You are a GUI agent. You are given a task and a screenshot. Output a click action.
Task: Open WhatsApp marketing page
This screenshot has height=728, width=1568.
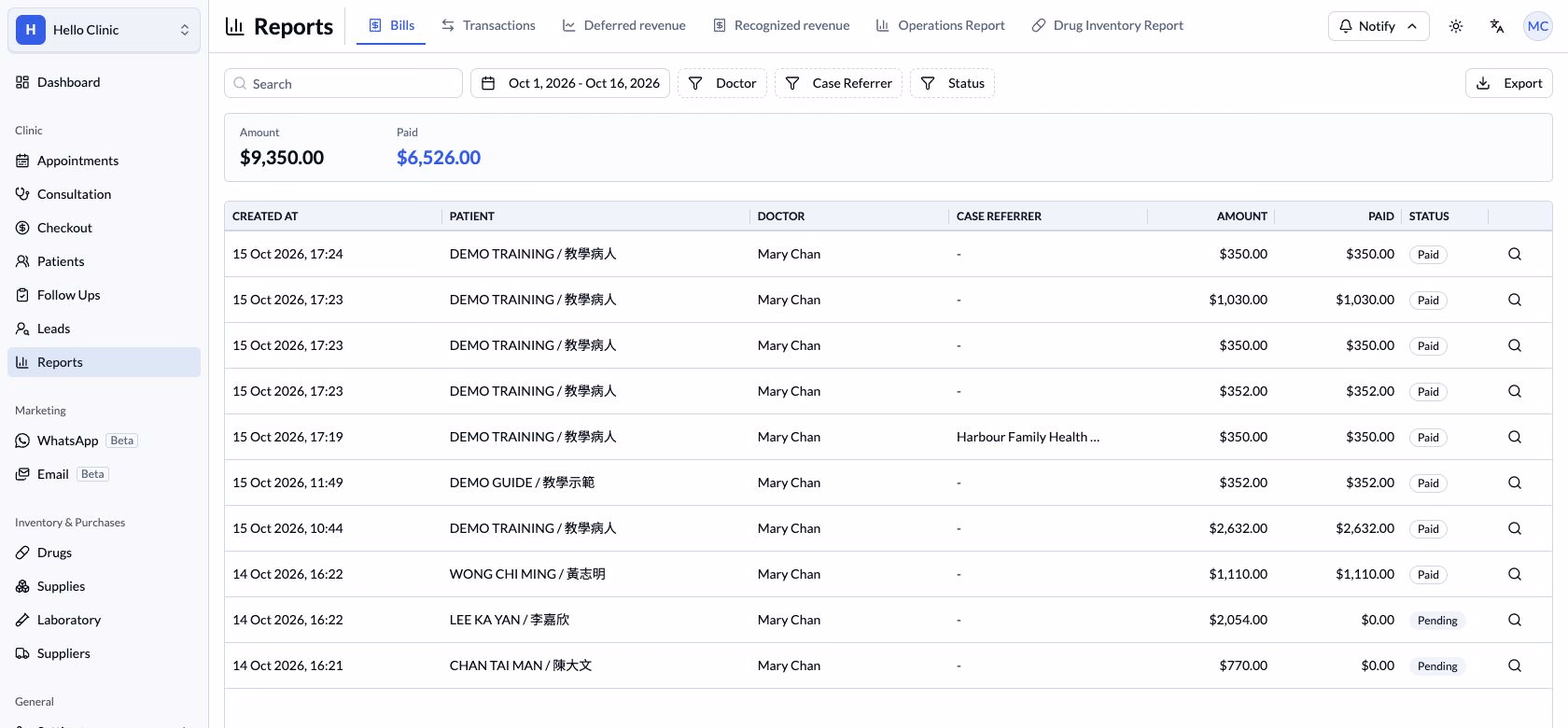click(104, 441)
